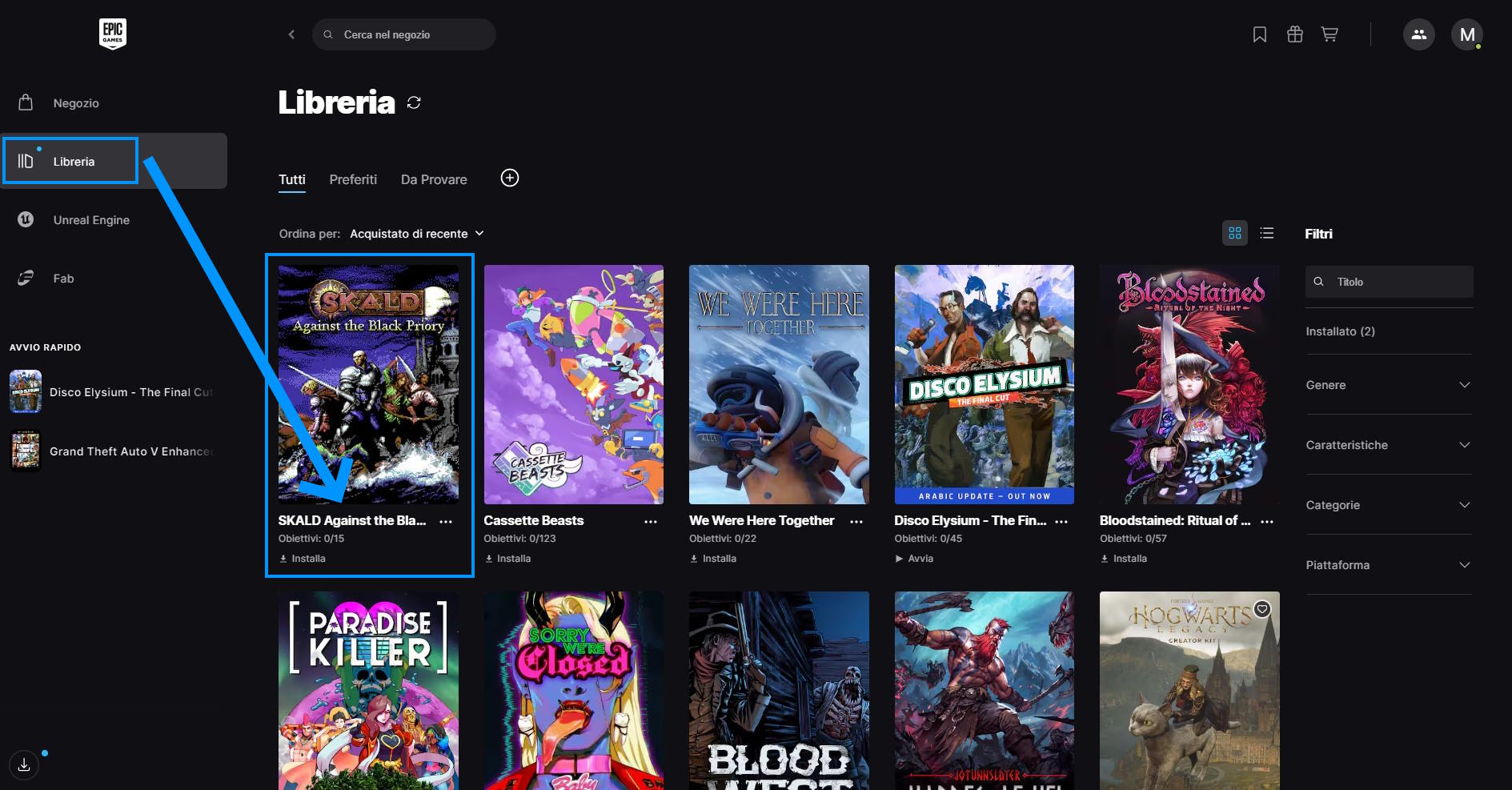Screen dimensions: 1512x790
Task: Open the Ordina per sorting dropdown
Action: (416, 234)
